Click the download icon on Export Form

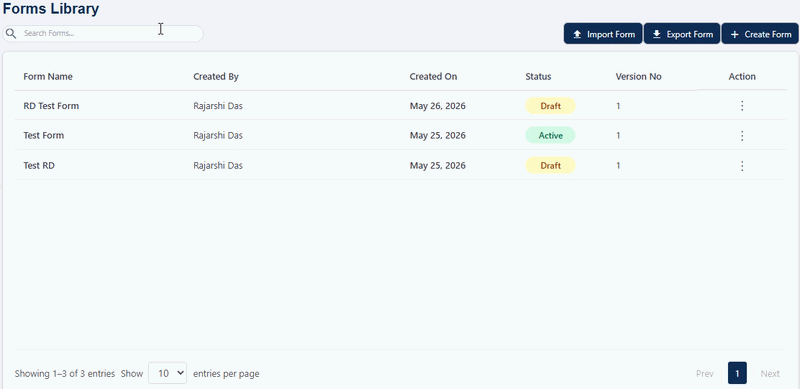[x=657, y=34]
